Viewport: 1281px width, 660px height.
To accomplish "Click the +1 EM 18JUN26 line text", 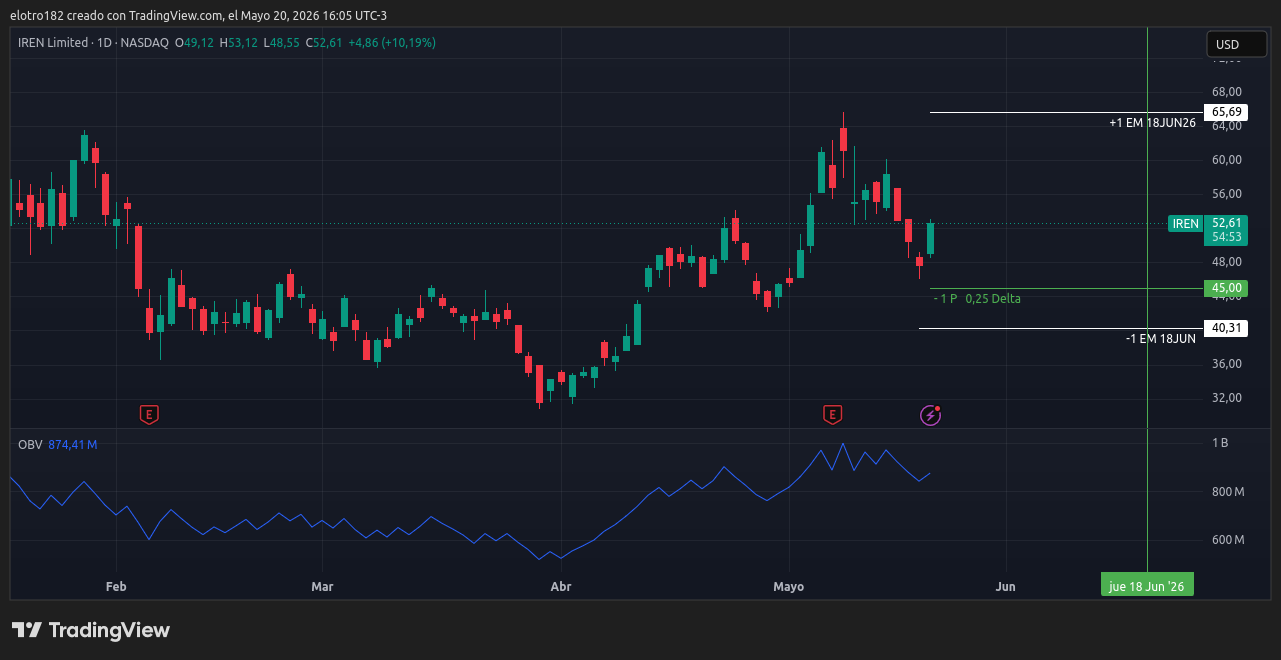I will click(1152, 123).
